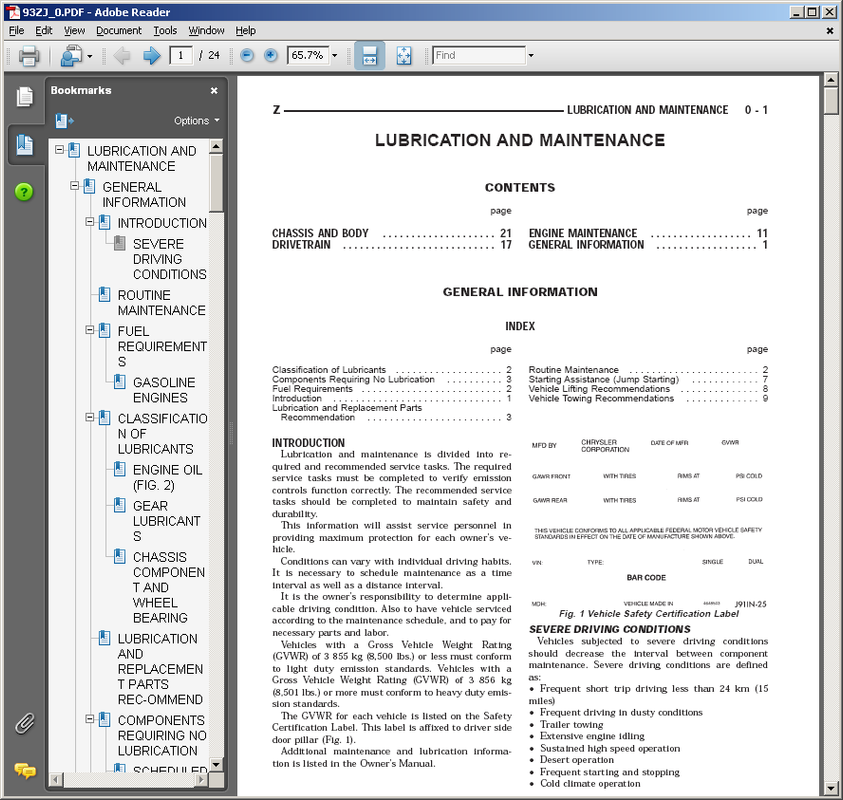The width and height of the screenshot is (843, 800).
Task: Click the Adobe Reader title bar icon
Action: [x=13, y=12]
